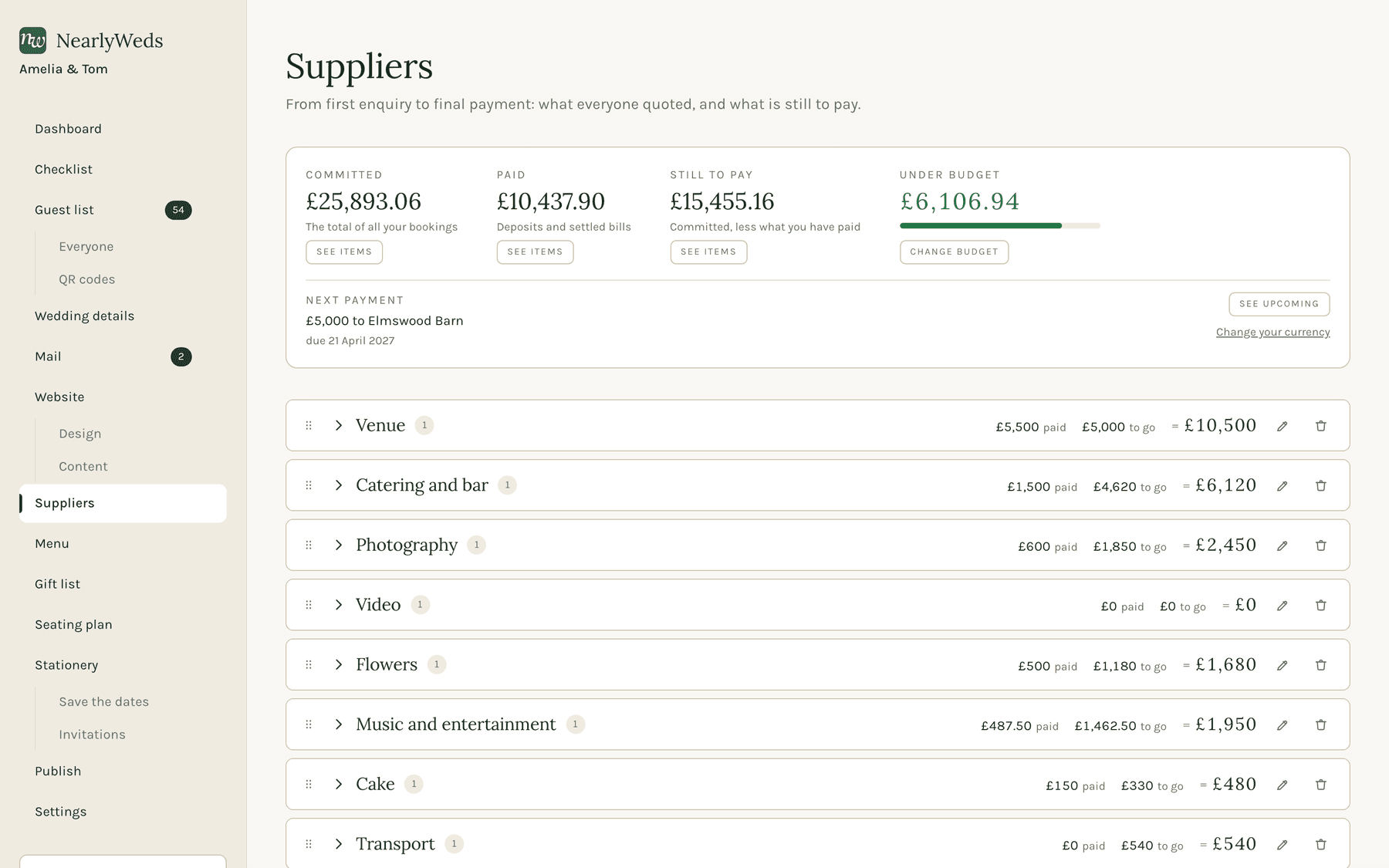Delete the Photography category
1389x868 pixels.
tap(1320, 545)
